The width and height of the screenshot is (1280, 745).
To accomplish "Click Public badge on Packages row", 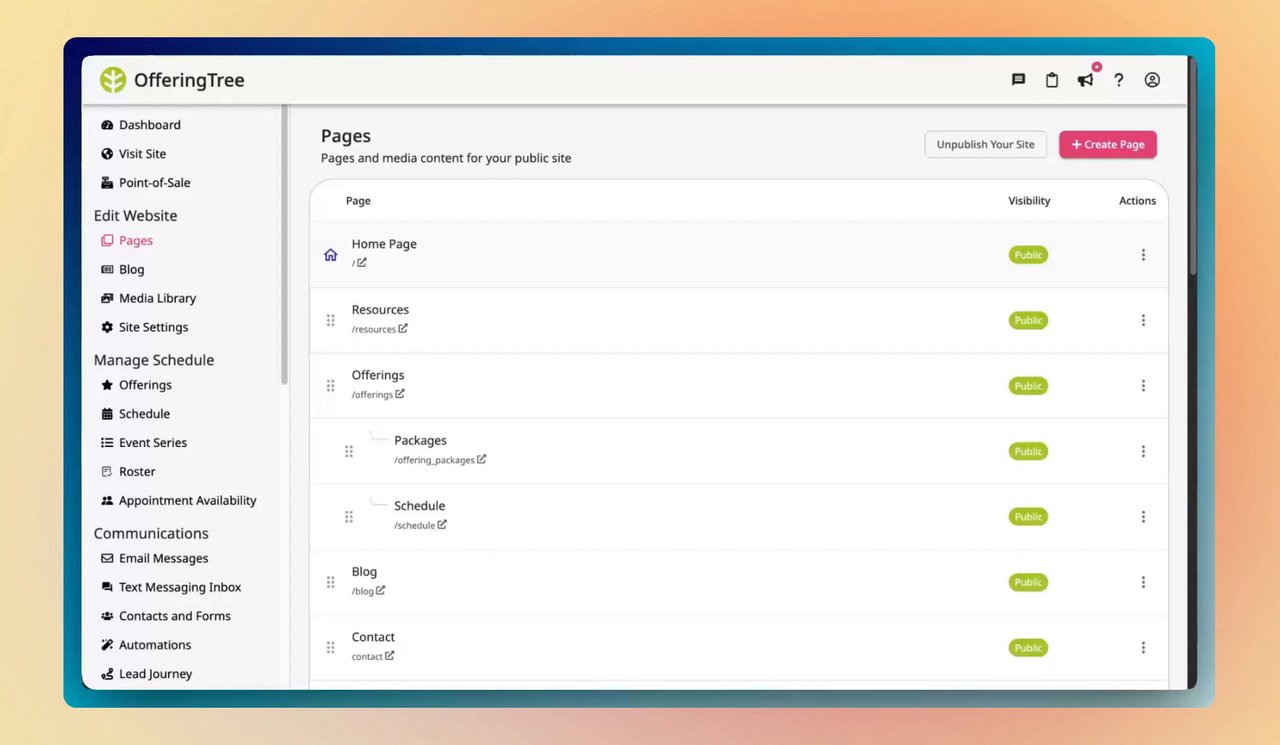I will pyautogui.click(x=1028, y=451).
